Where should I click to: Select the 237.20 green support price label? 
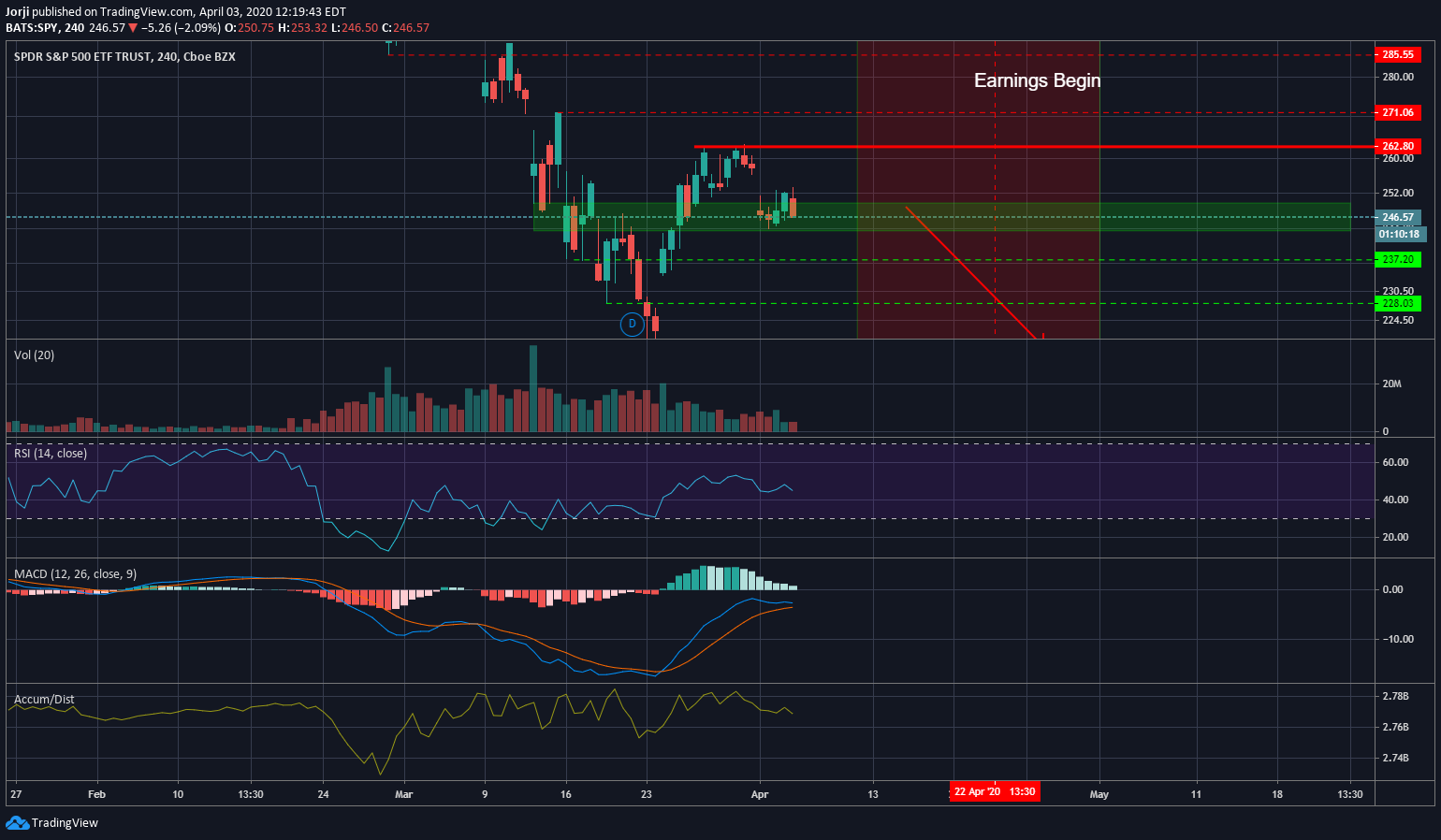(1398, 259)
